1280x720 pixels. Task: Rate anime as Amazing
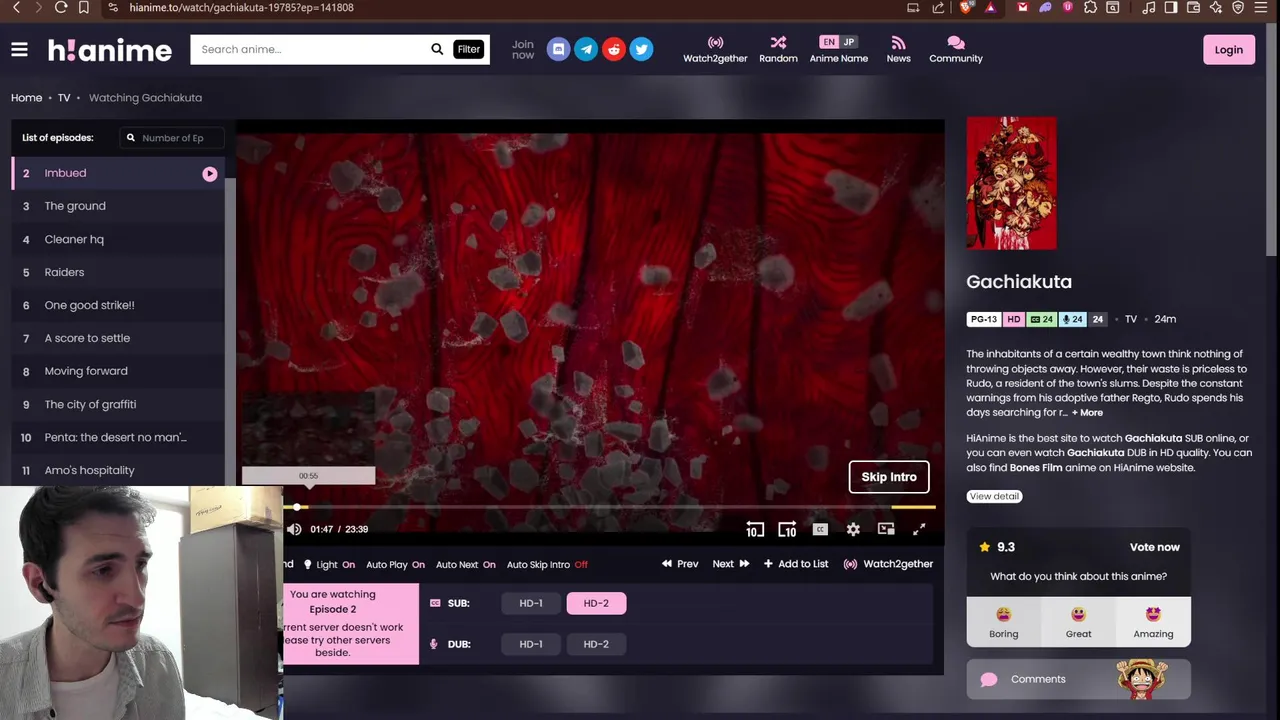(x=1153, y=621)
